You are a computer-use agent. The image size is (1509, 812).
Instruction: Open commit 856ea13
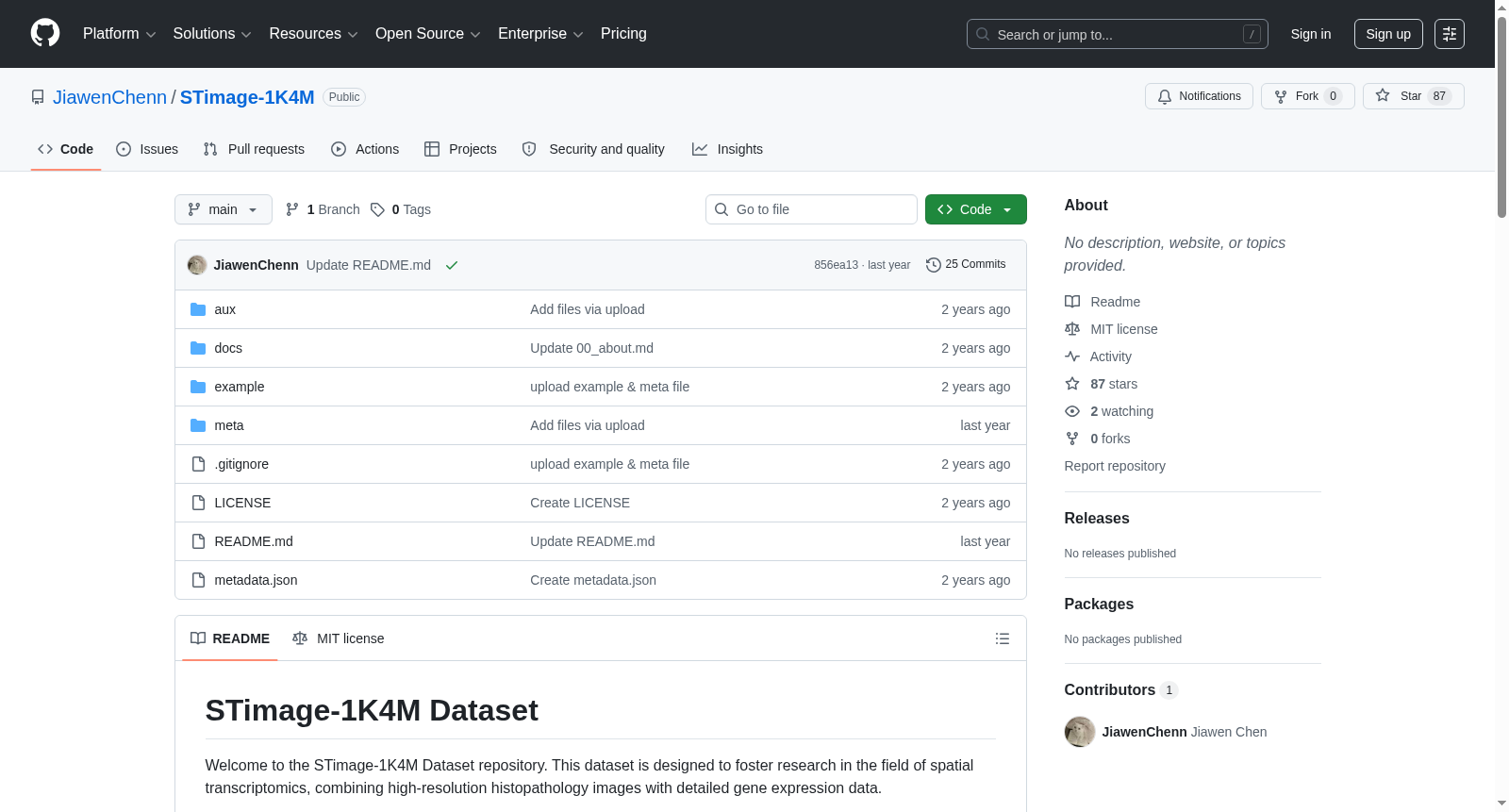coord(837,265)
